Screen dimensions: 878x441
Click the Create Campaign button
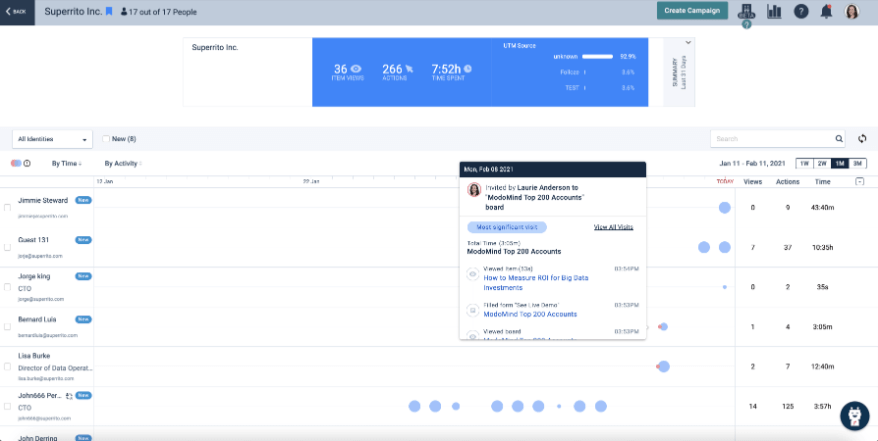tap(692, 11)
